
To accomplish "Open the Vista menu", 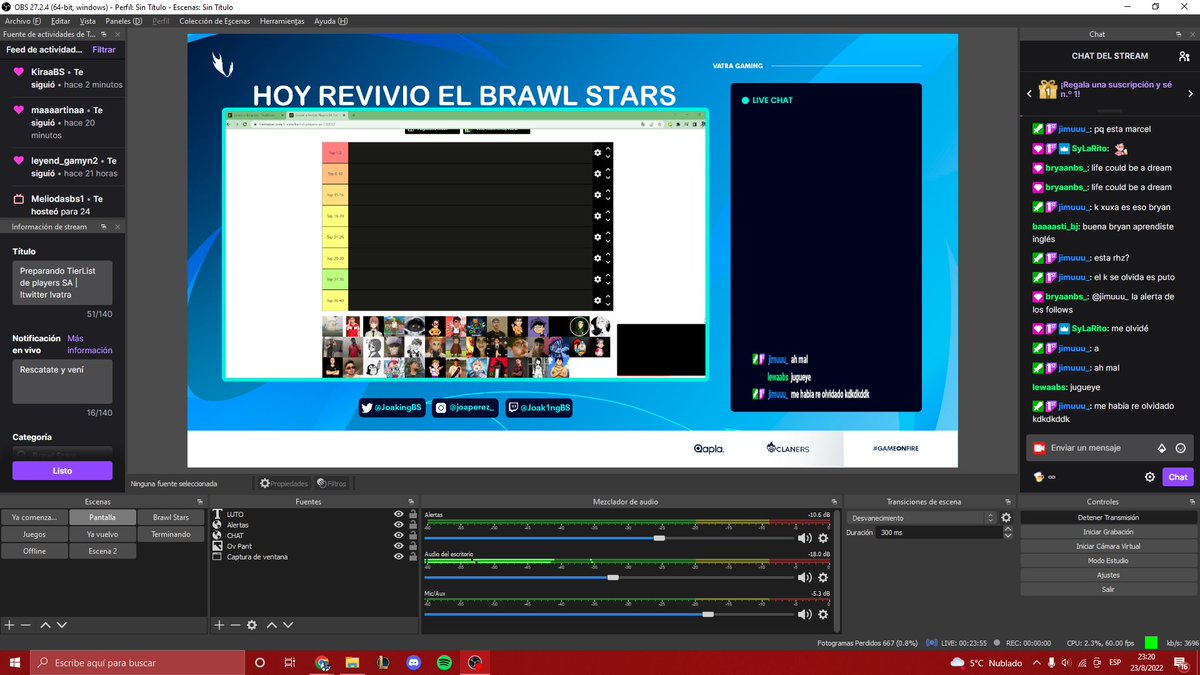I will coord(88,21).
